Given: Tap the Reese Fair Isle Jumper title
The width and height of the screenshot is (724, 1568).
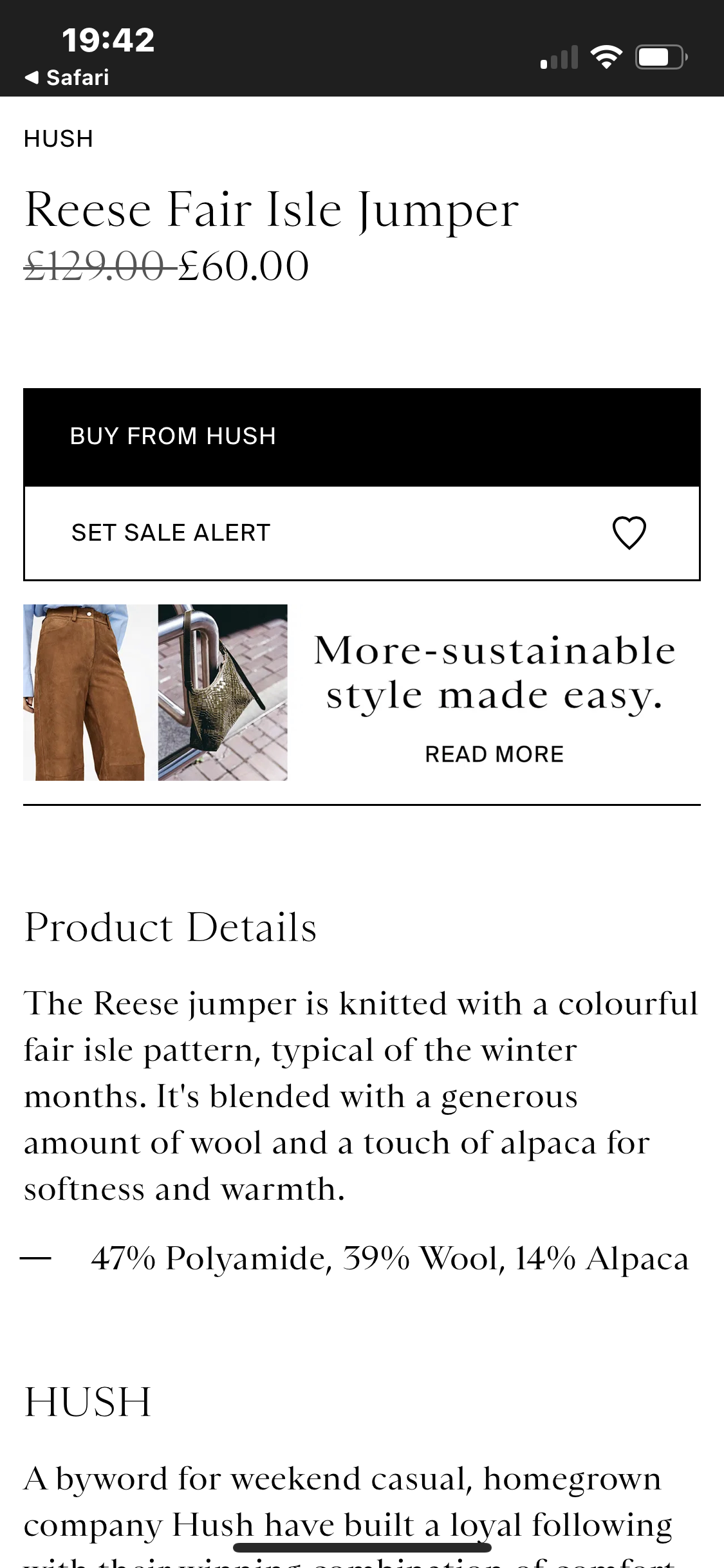Looking at the screenshot, I should 272,210.
